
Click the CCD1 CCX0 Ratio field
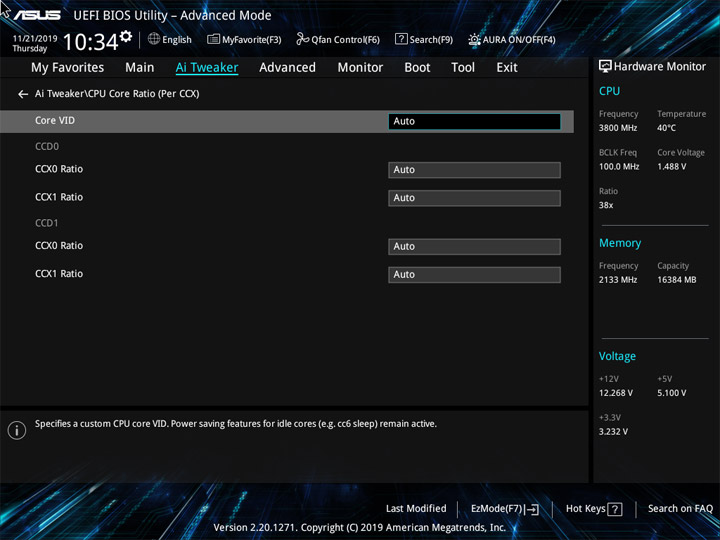(x=474, y=247)
